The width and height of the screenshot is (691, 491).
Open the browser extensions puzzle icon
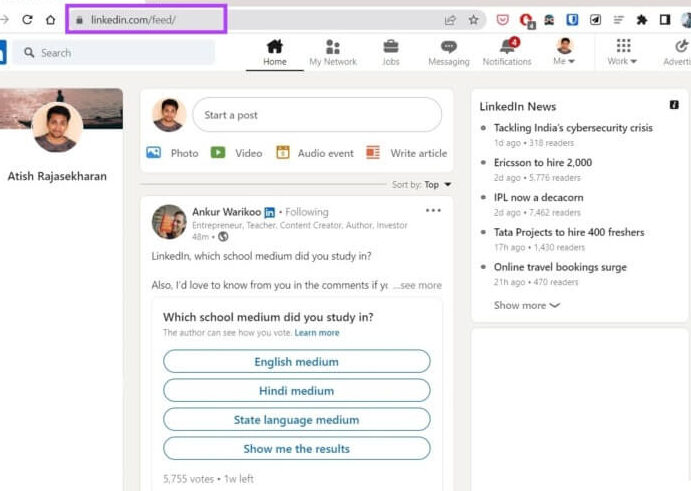(642, 20)
